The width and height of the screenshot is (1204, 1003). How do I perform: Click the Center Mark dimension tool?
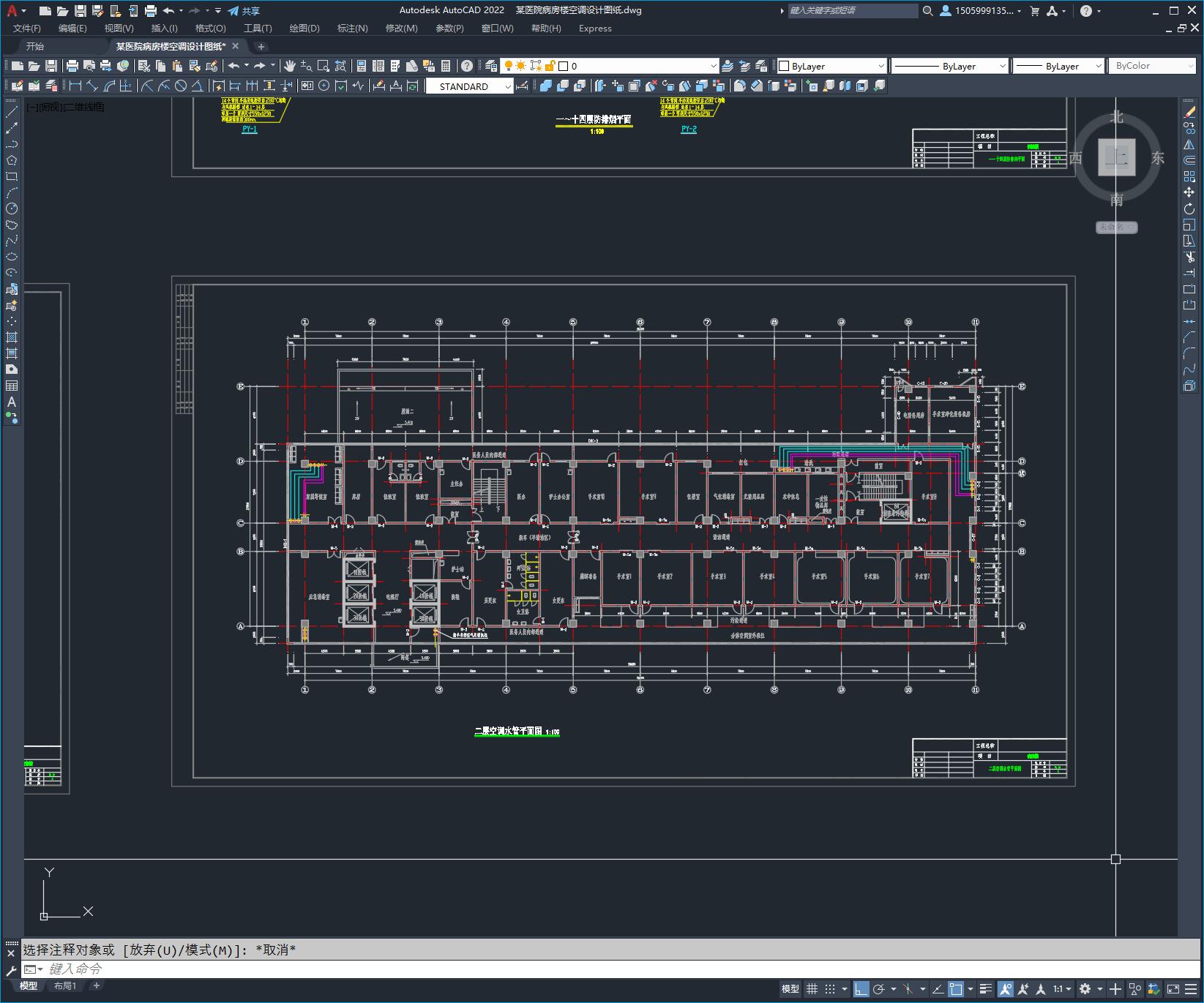324,86
